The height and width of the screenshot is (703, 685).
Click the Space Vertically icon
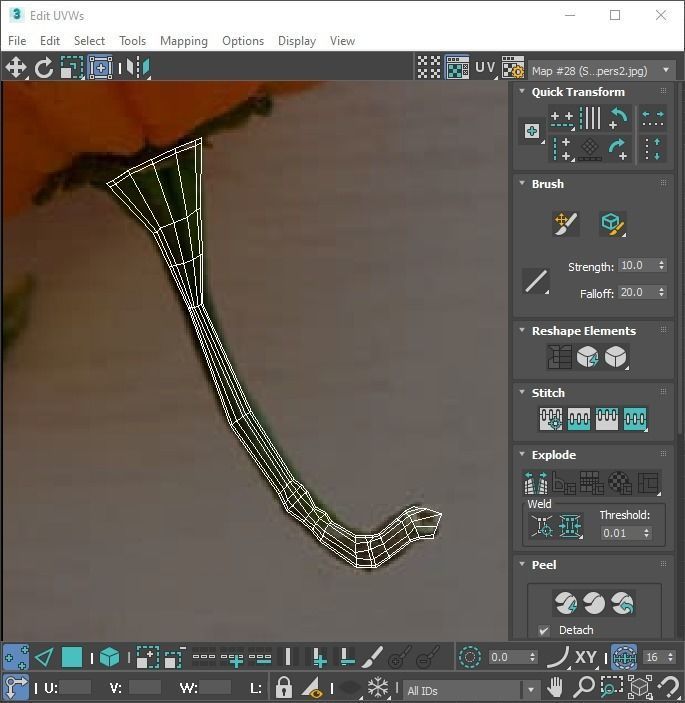click(653, 149)
